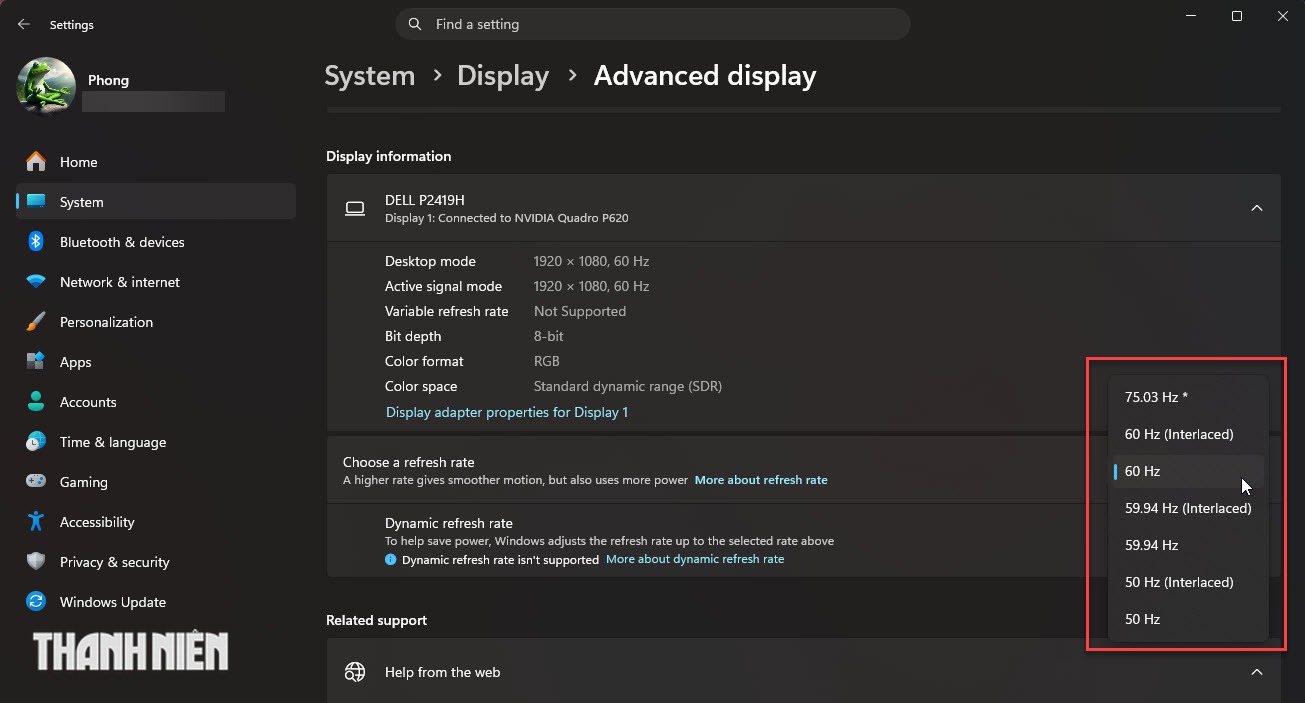Open Bluetooth & devices icon
Screen dimensions: 1305x703
(36, 242)
